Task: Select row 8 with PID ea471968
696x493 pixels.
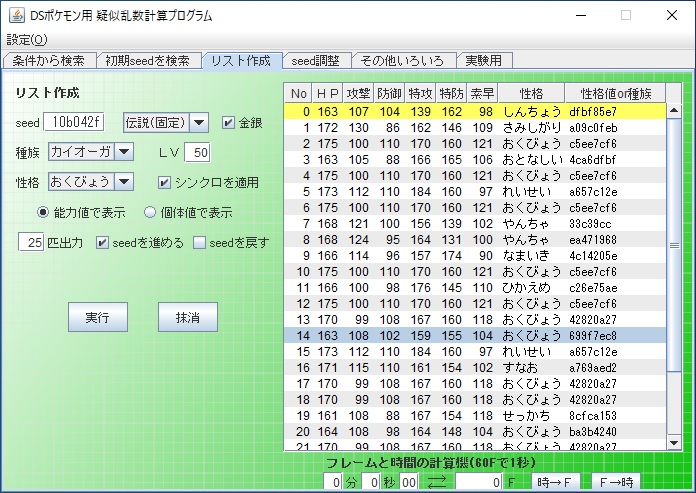Action: pyautogui.click(x=475, y=240)
